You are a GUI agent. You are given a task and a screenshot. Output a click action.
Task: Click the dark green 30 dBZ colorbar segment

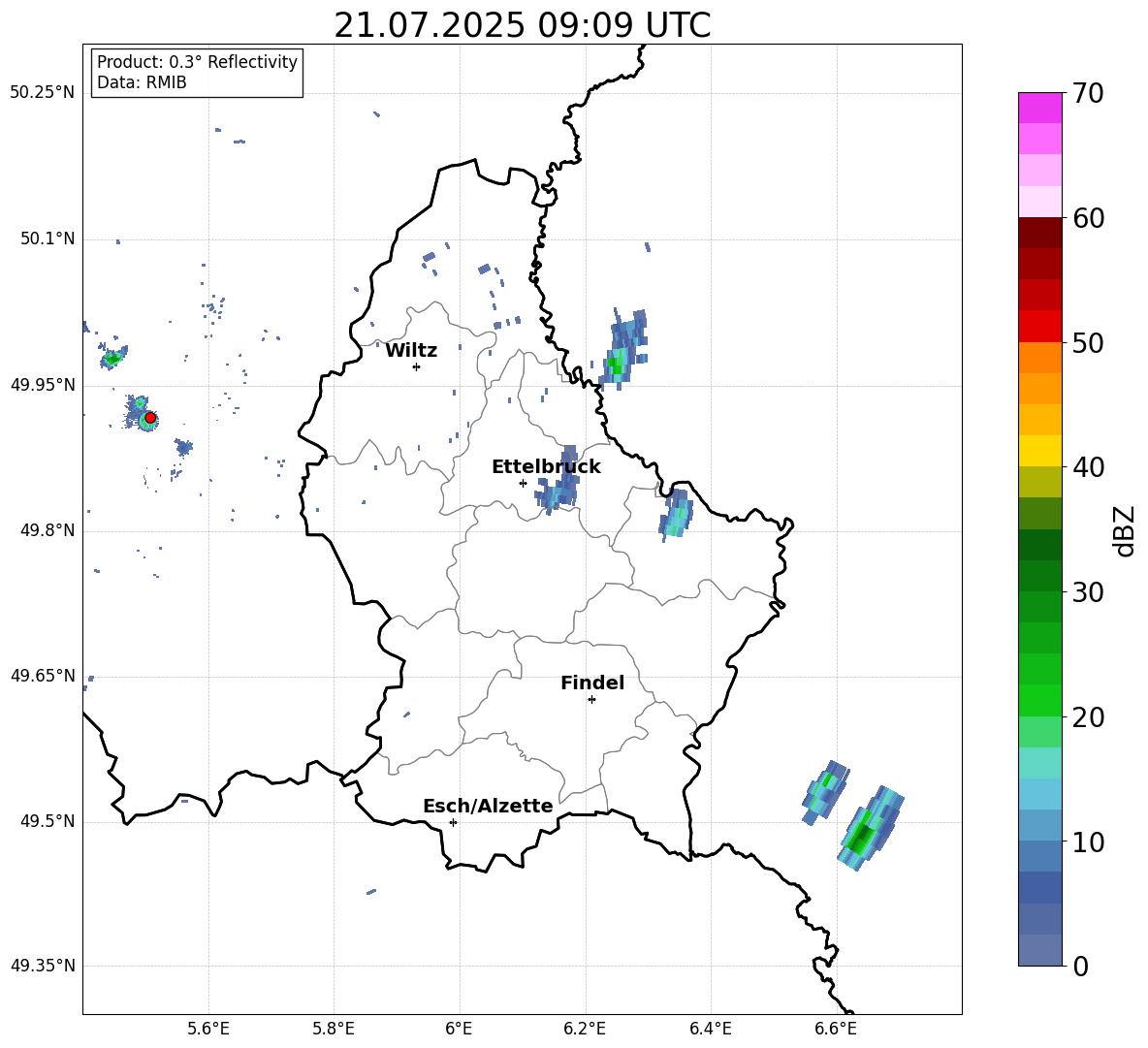[x=1039, y=576]
